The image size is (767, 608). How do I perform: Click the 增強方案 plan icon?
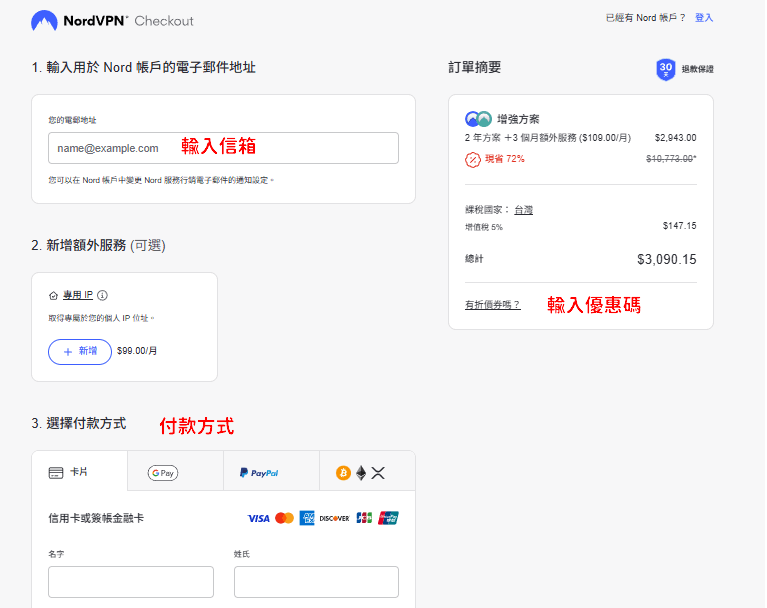(x=478, y=119)
